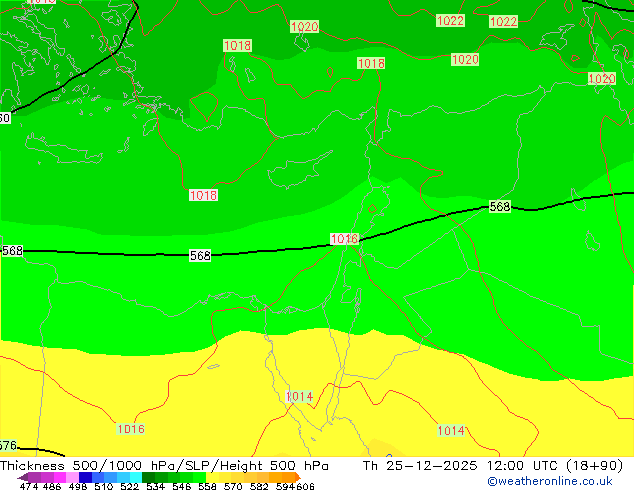
Task: Pick the light pink legend swatch
Action: tap(72, 477)
